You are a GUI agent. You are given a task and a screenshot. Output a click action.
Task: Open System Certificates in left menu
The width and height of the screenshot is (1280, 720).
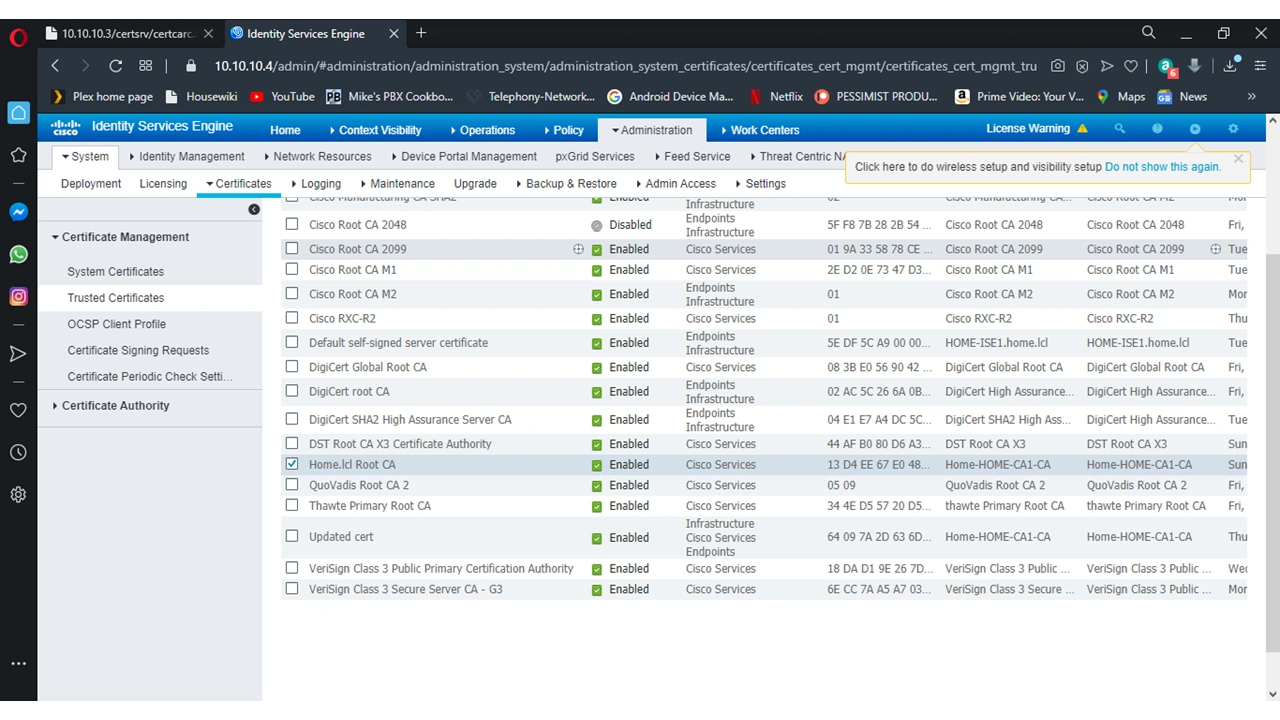(116, 271)
